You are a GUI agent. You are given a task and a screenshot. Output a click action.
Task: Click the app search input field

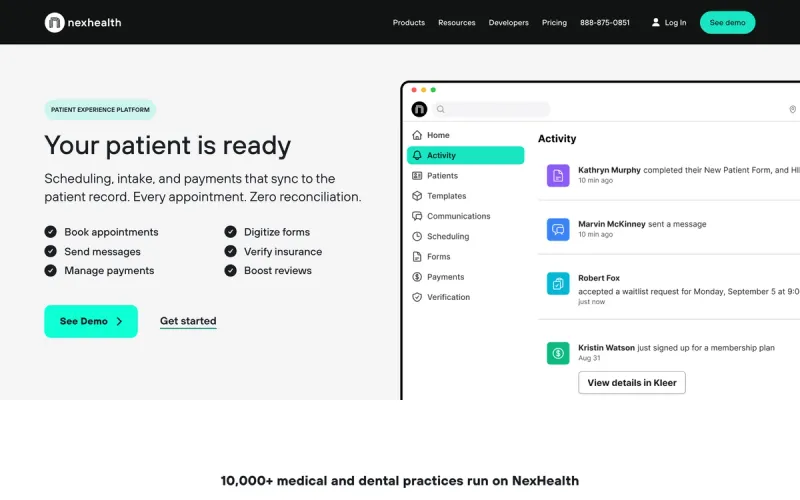pos(491,109)
